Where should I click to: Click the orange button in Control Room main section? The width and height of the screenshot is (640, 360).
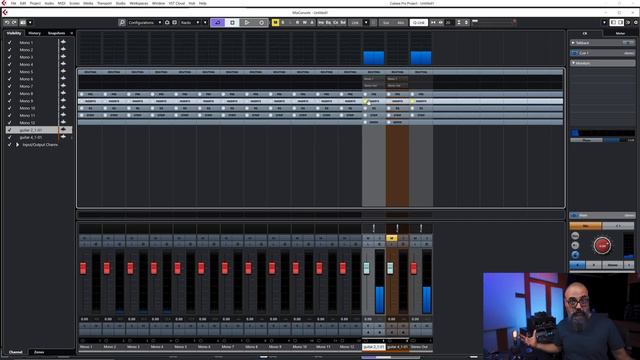click(x=585, y=226)
